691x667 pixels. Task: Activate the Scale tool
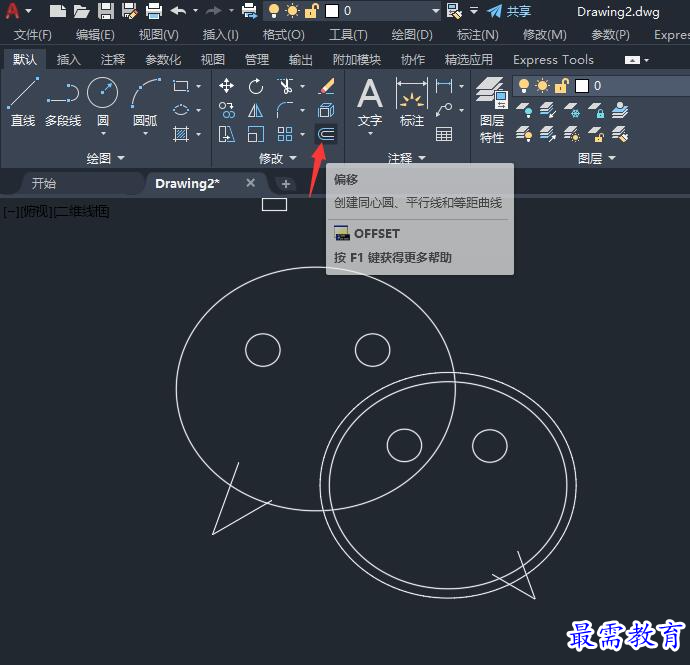[256, 134]
